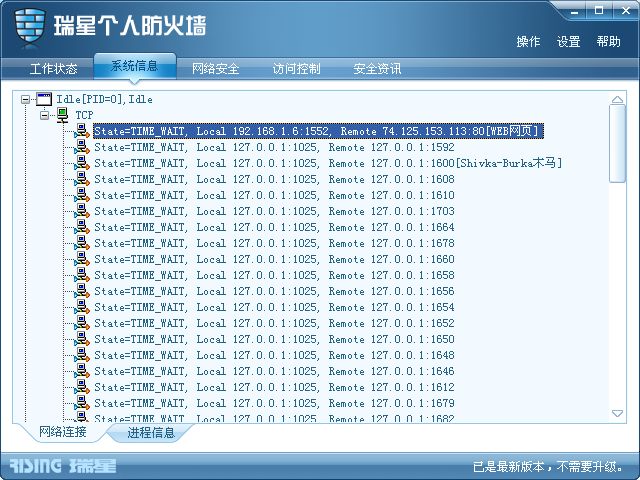The height and width of the screenshot is (480, 640).
Task: Click connection icon for Remote 127.0.0.1:1646
Action: 82,371
